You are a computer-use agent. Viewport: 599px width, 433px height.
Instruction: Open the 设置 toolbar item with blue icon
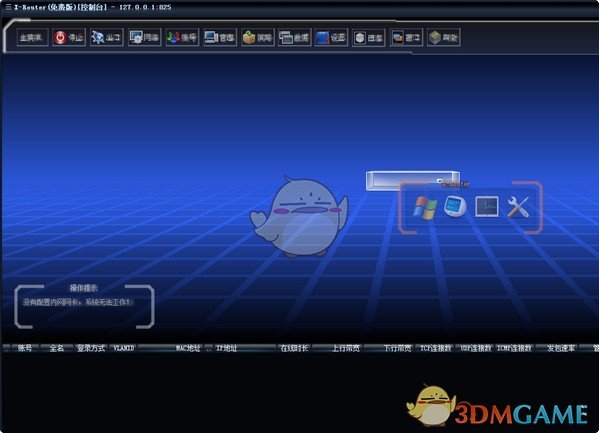[x=331, y=37]
